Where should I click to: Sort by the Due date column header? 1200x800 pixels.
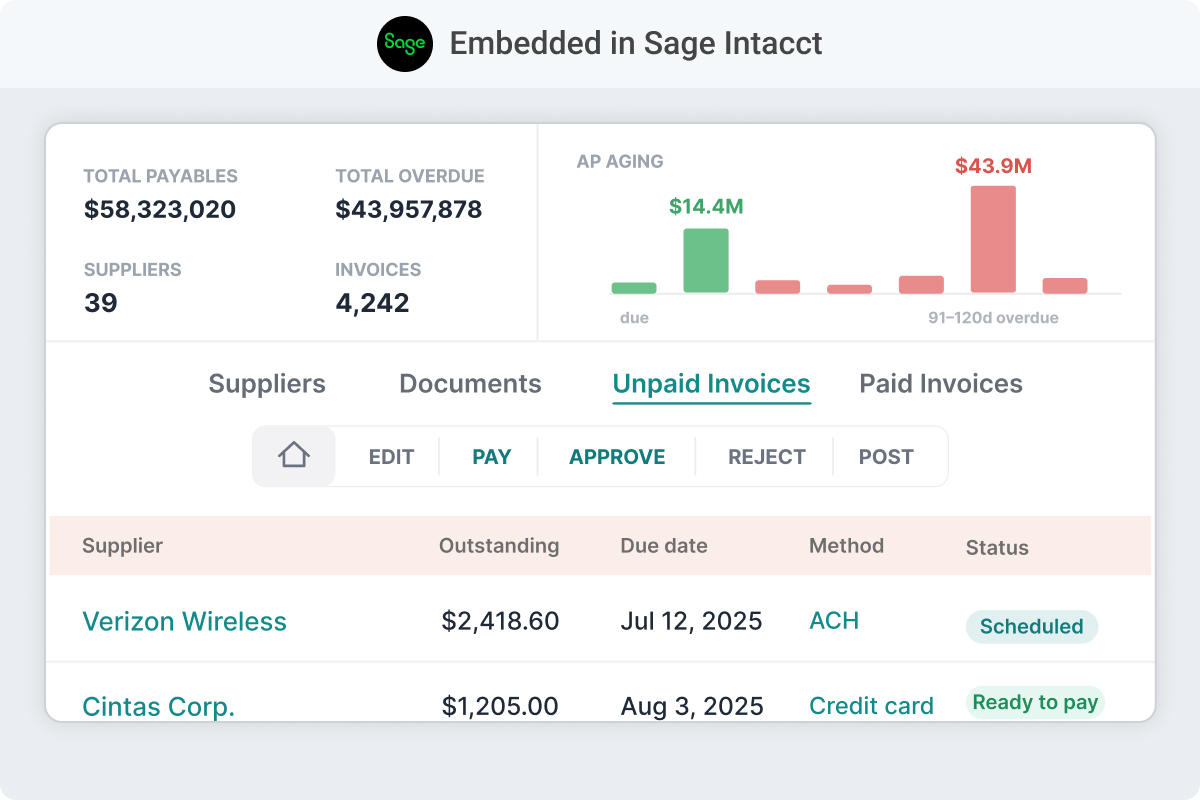(664, 546)
